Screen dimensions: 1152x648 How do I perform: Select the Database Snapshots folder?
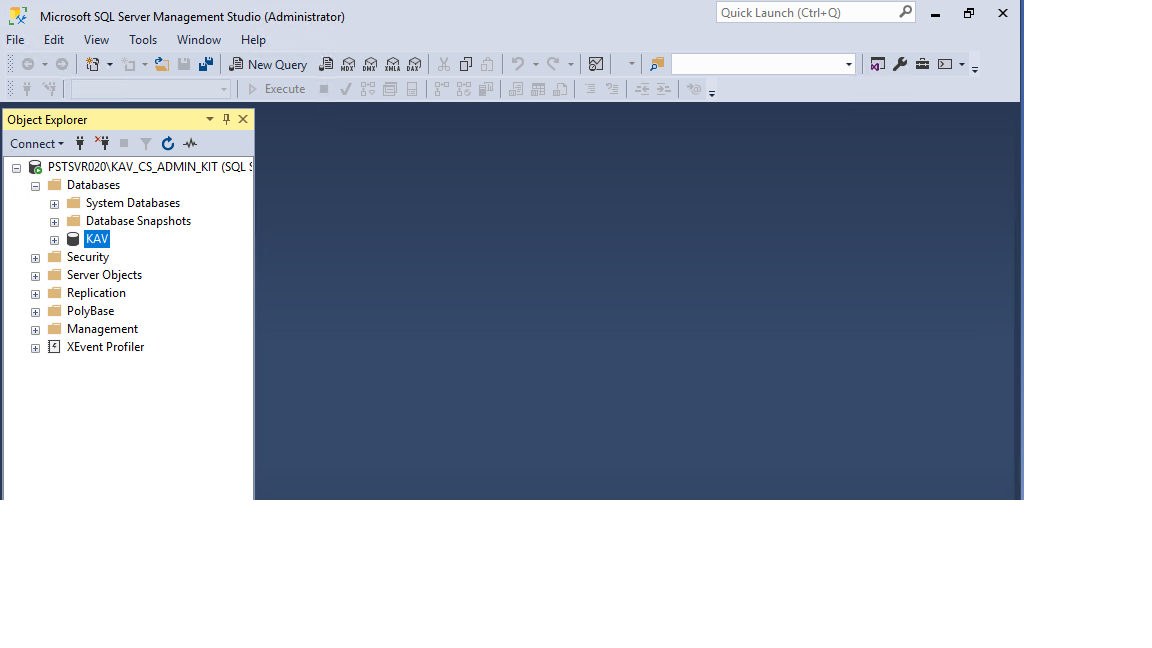[x=138, y=221]
